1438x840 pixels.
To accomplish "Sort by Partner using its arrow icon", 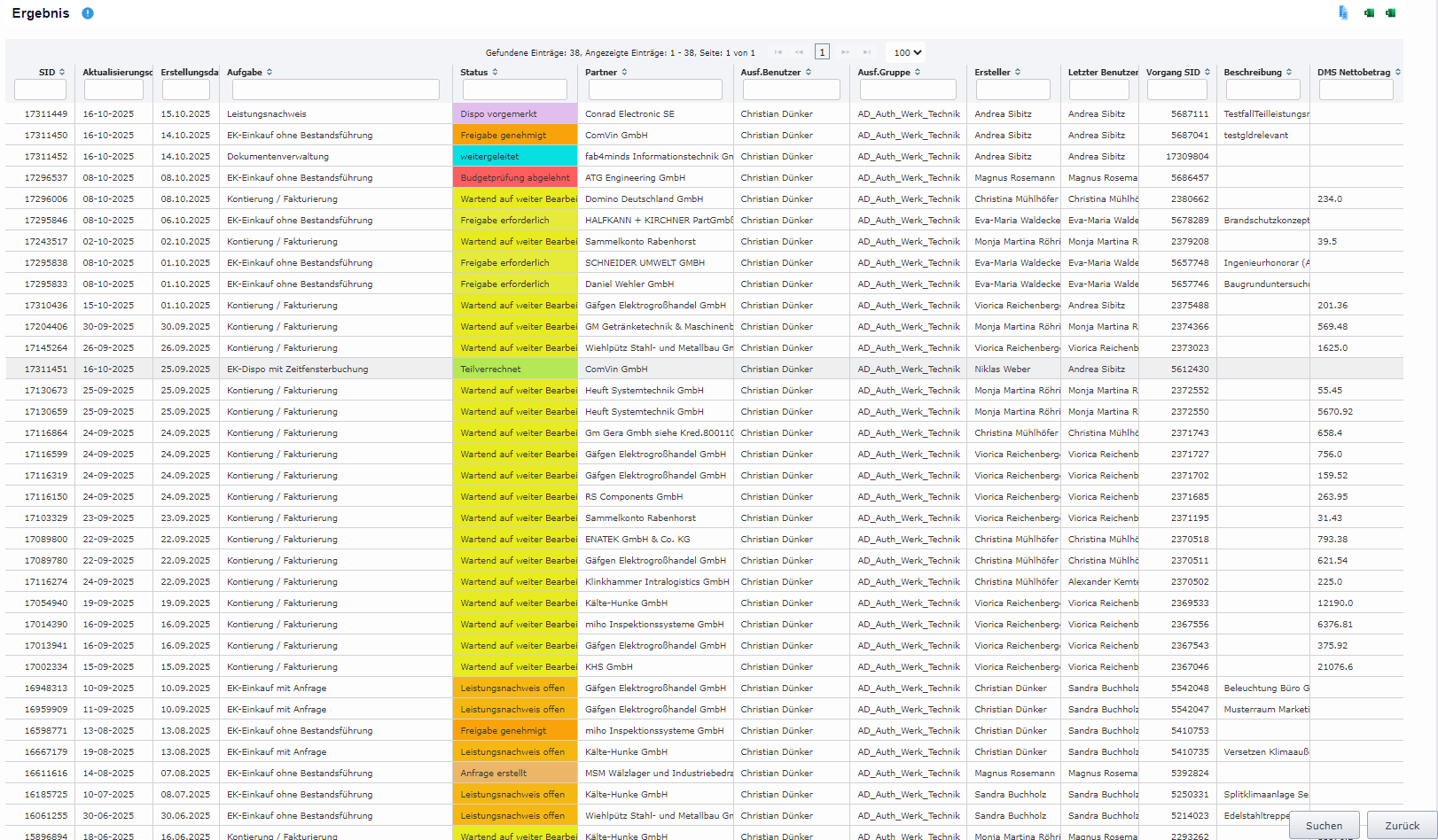I will 624,73.
